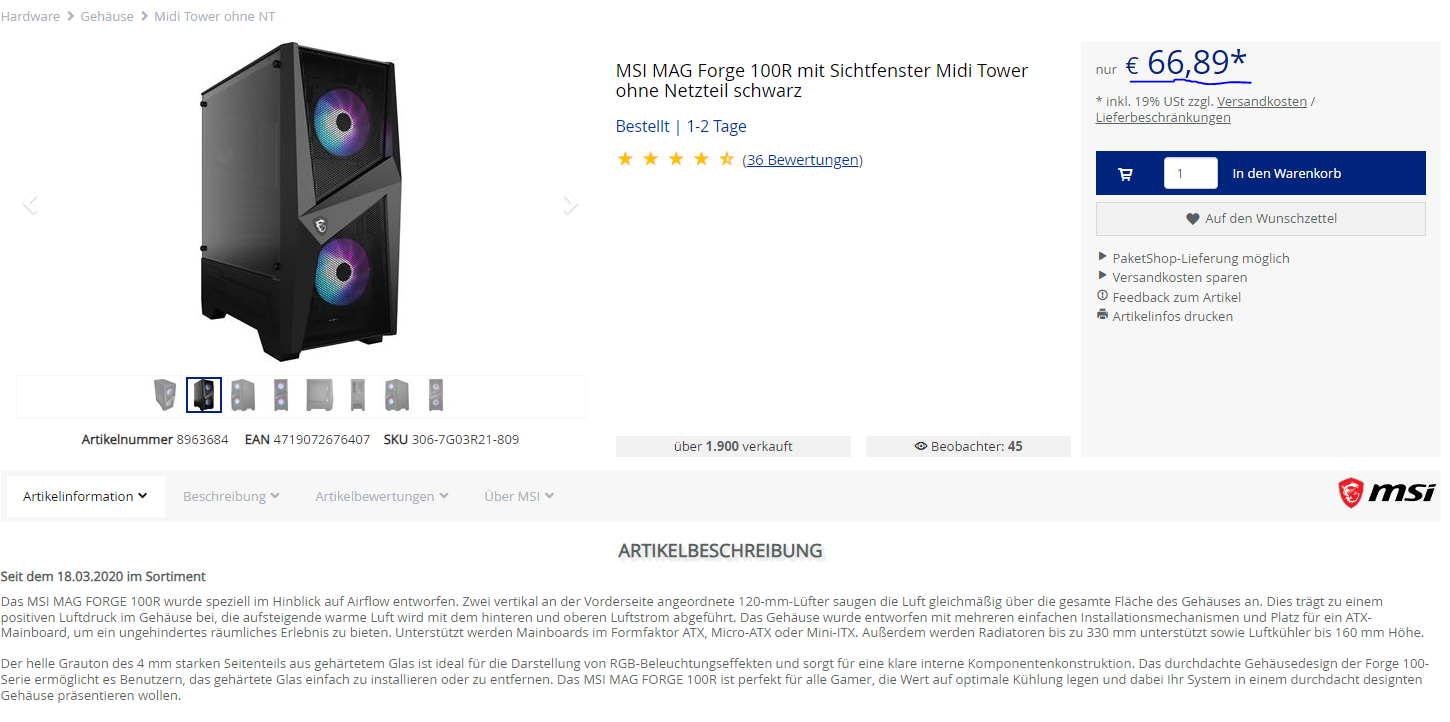The height and width of the screenshot is (722, 1450).
Task: Click the quantity input field
Action: [1190, 173]
